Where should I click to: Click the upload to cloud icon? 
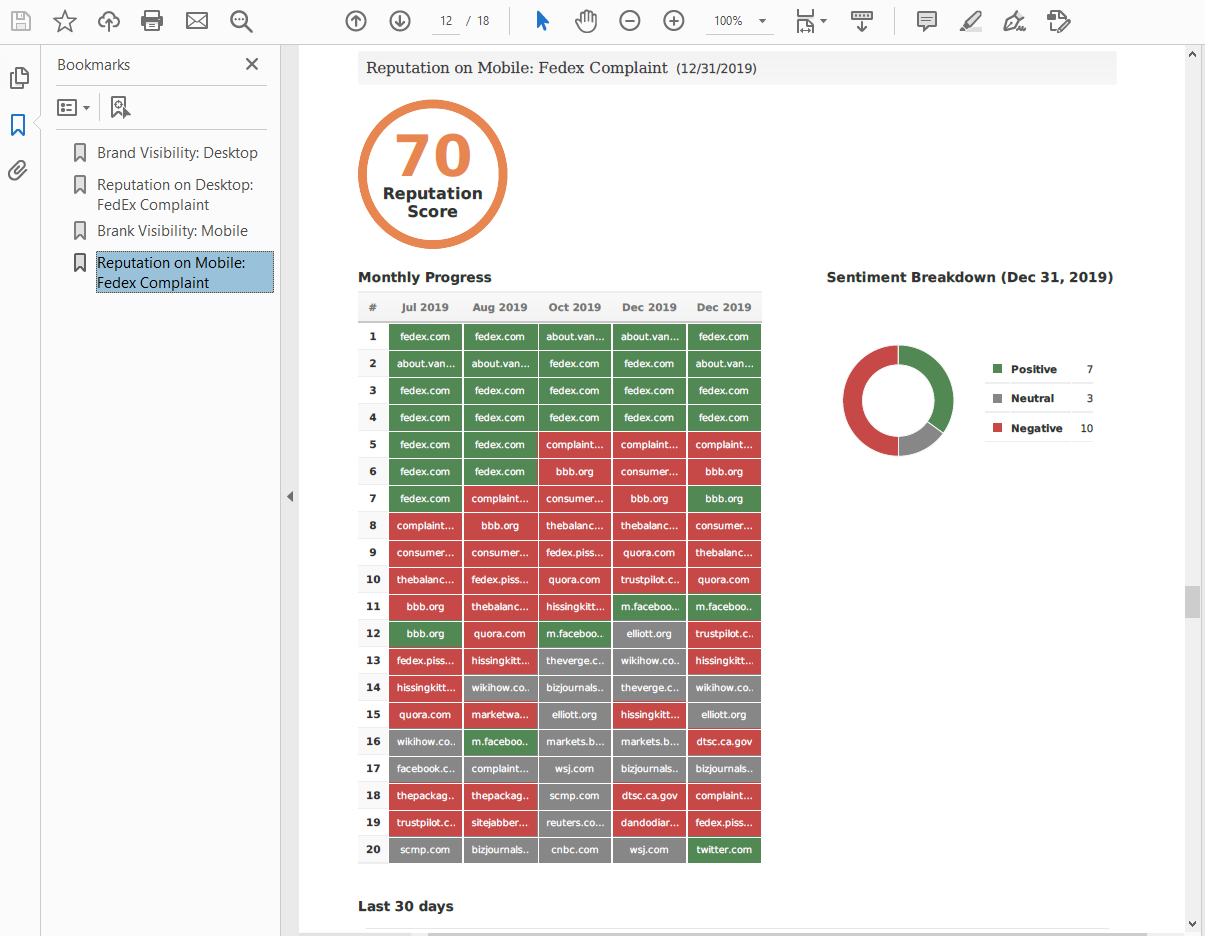109,20
